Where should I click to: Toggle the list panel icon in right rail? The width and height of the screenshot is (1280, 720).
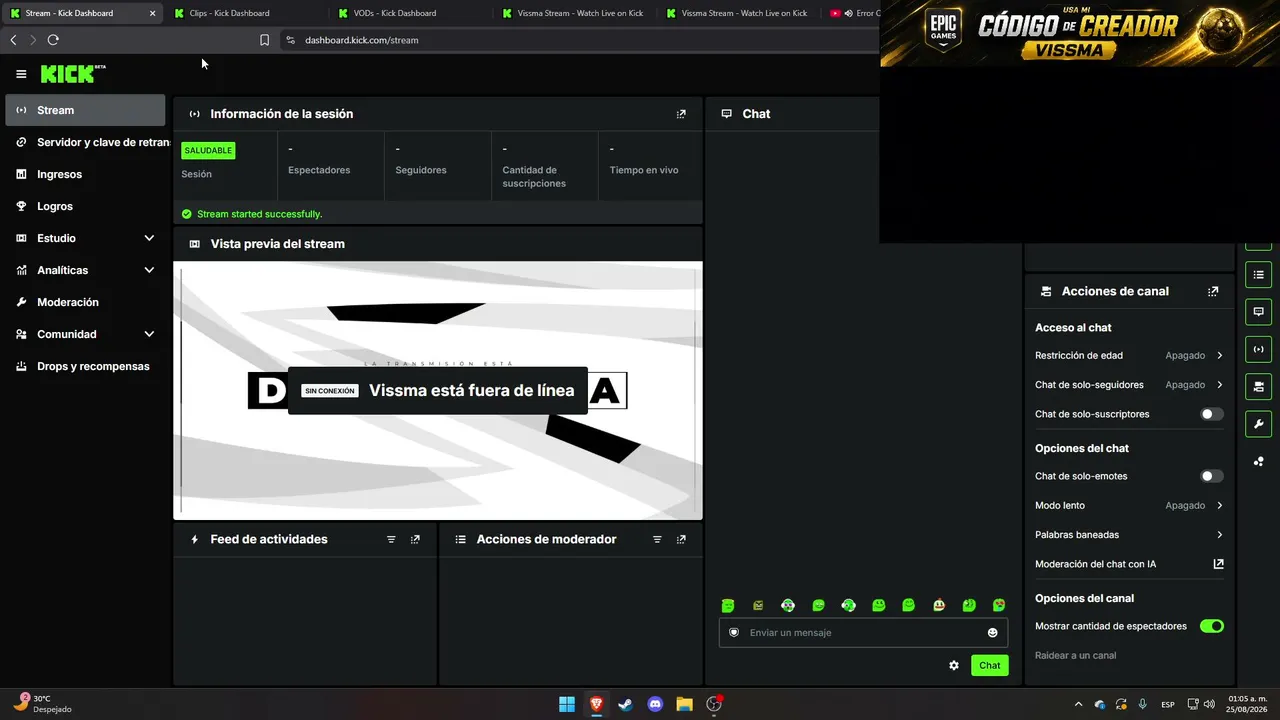(1258, 275)
